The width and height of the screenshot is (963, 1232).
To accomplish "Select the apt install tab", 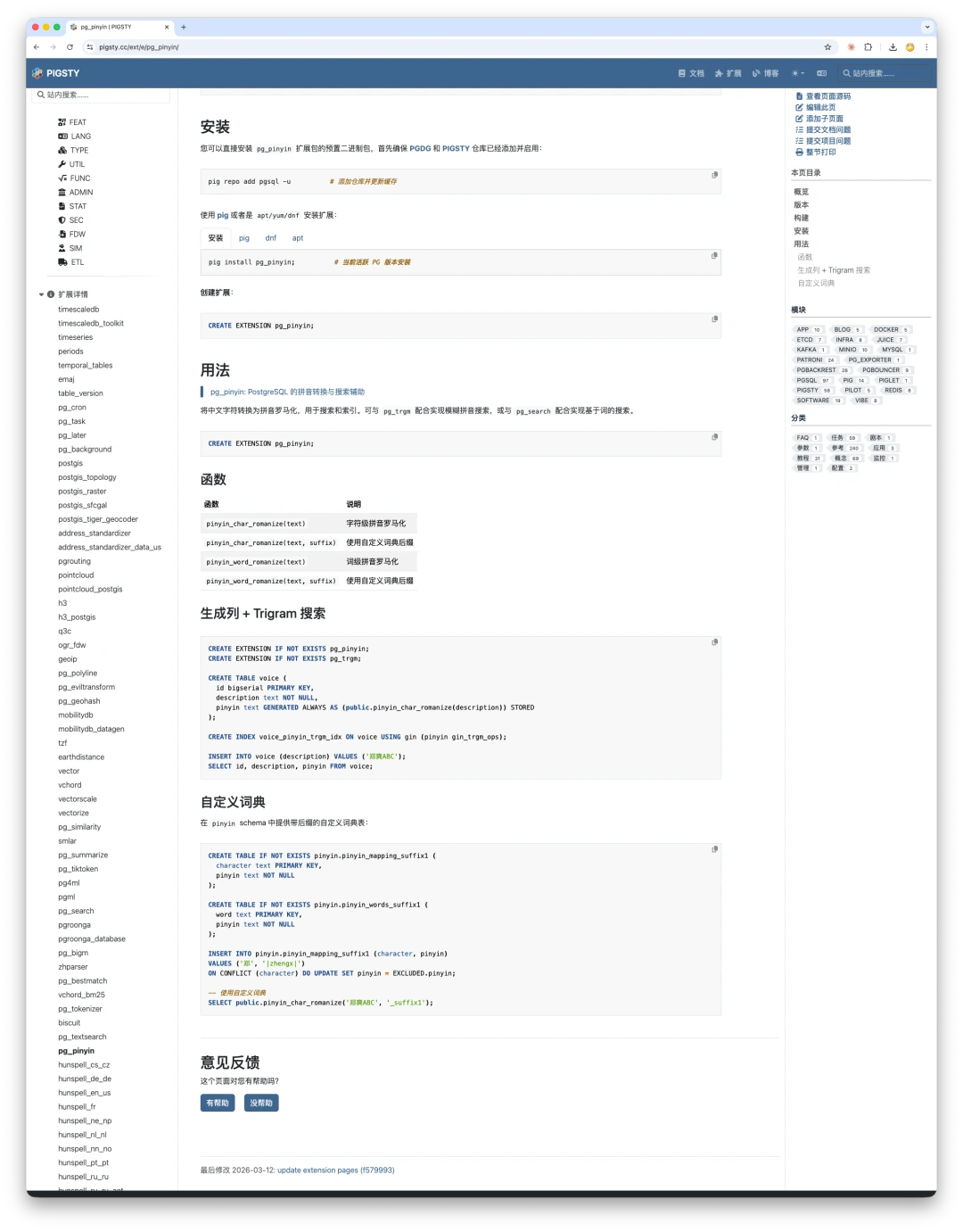I will pos(298,238).
